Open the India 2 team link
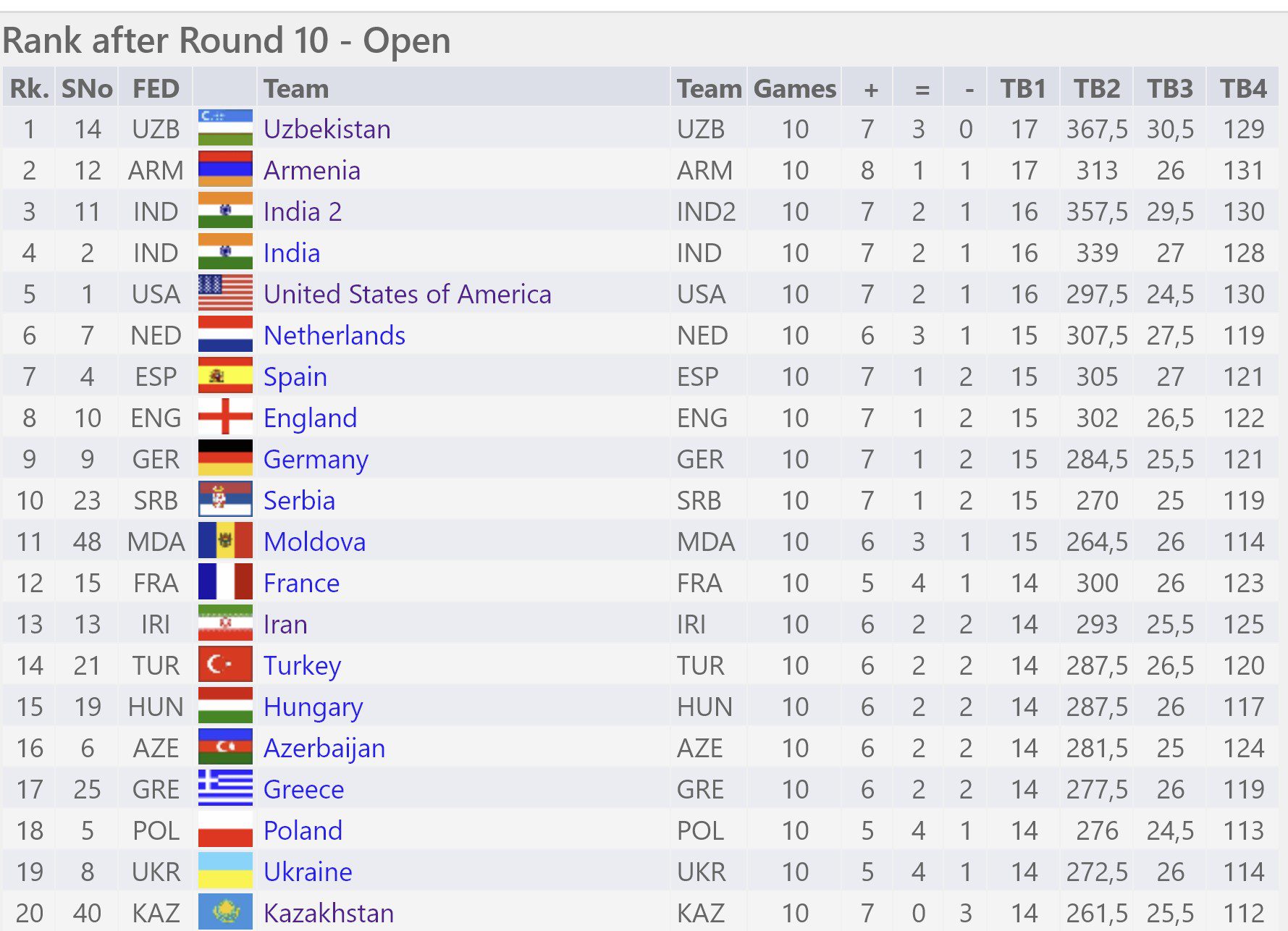 coord(303,211)
